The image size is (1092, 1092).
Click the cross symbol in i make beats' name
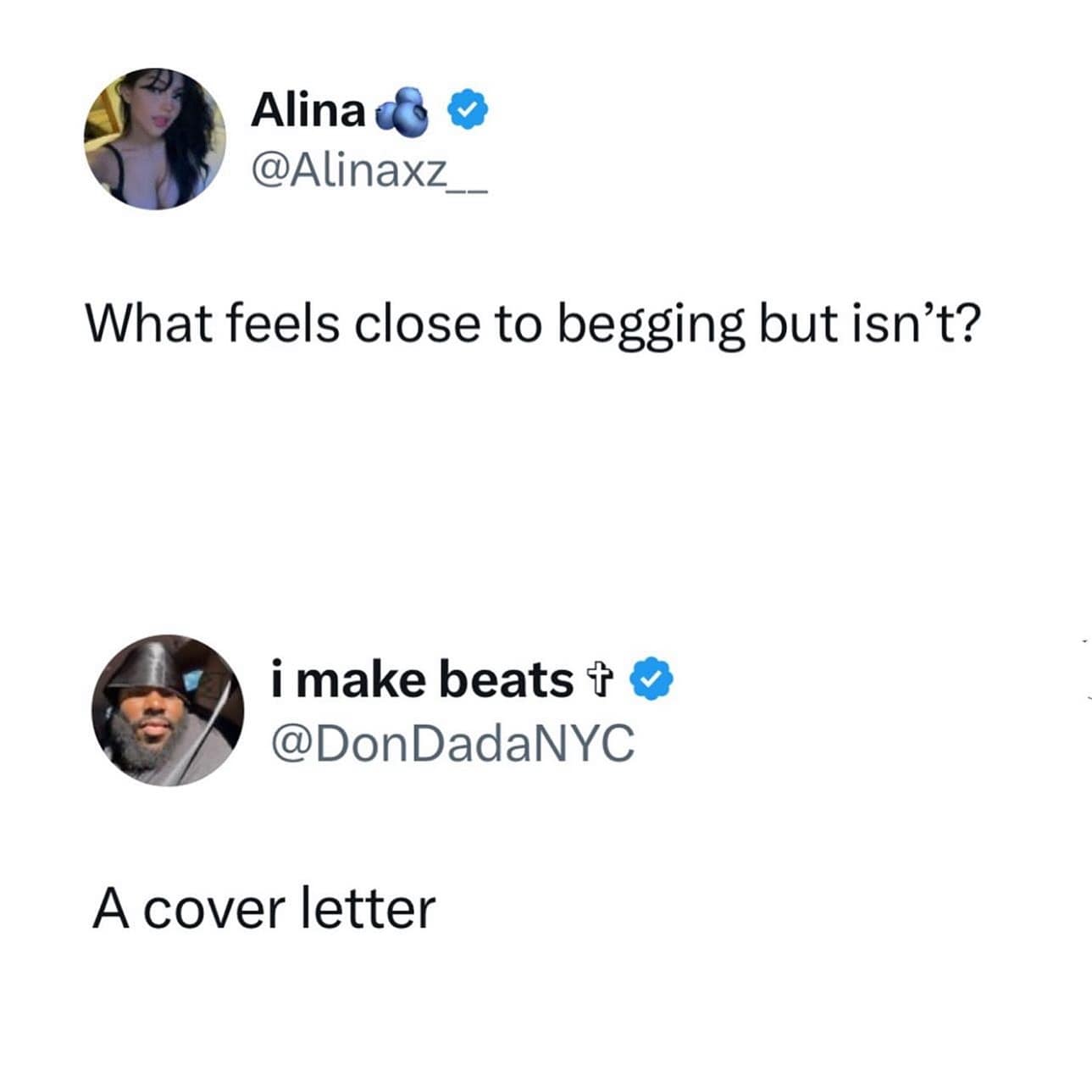[x=601, y=679]
